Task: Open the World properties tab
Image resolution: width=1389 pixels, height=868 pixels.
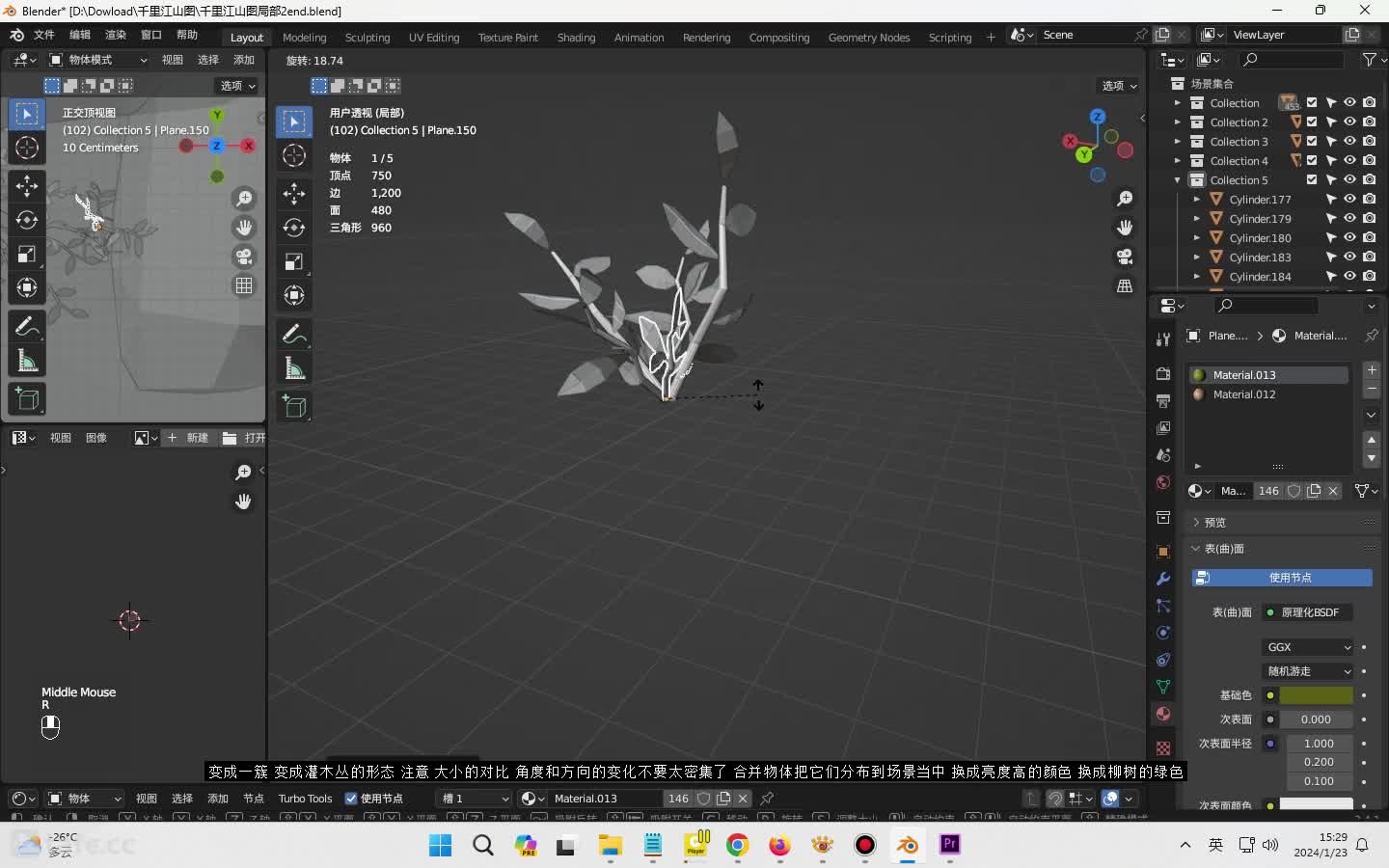Action: (1163, 482)
